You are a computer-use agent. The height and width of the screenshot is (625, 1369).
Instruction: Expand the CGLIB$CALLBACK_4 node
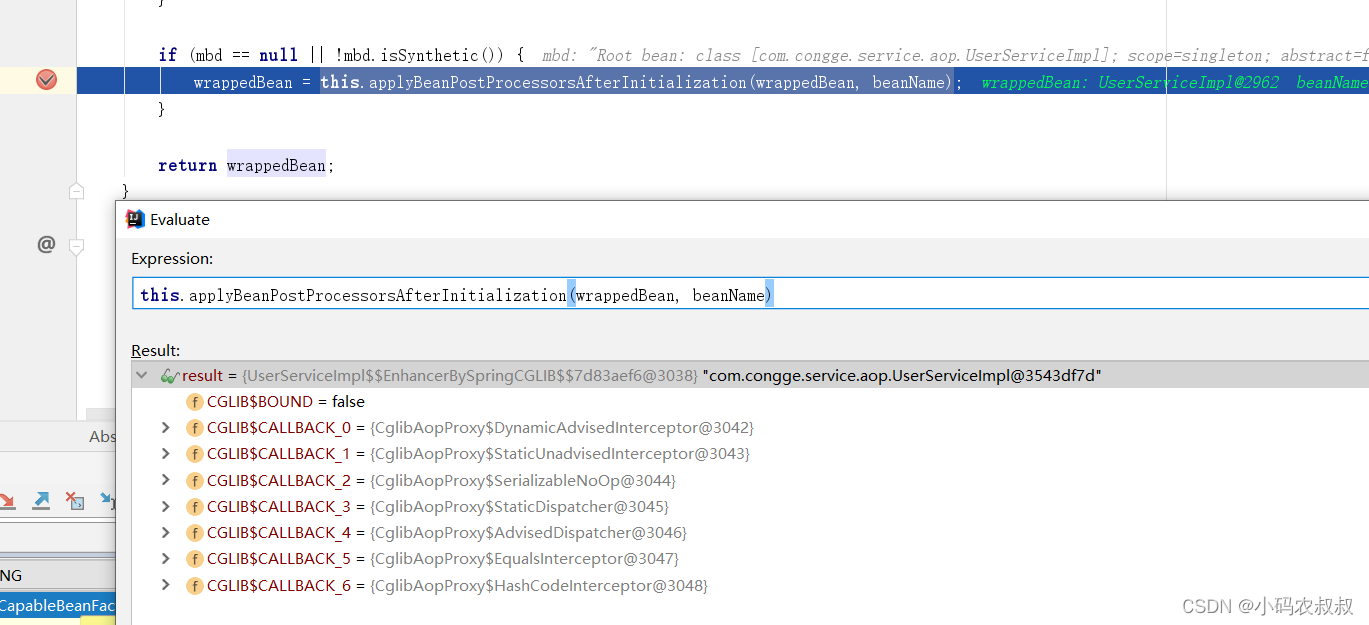coord(166,533)
